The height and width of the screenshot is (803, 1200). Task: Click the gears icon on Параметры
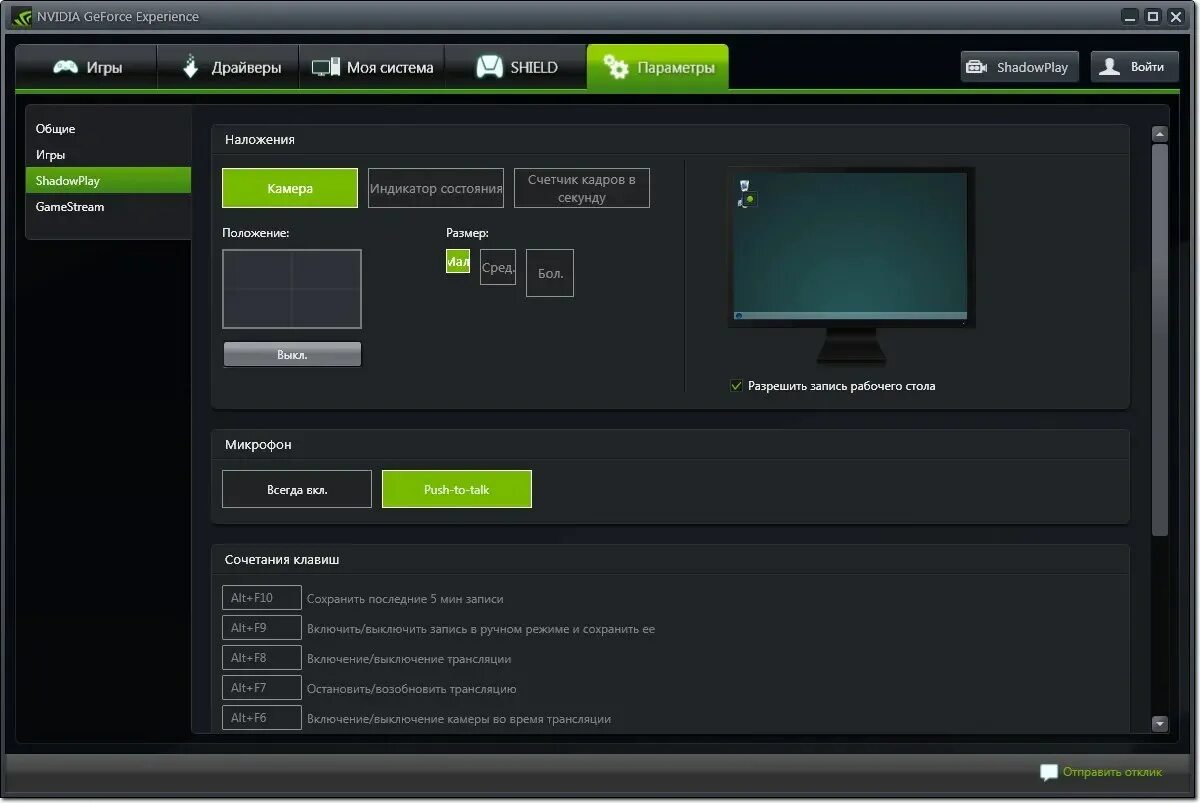coord(616,68)
